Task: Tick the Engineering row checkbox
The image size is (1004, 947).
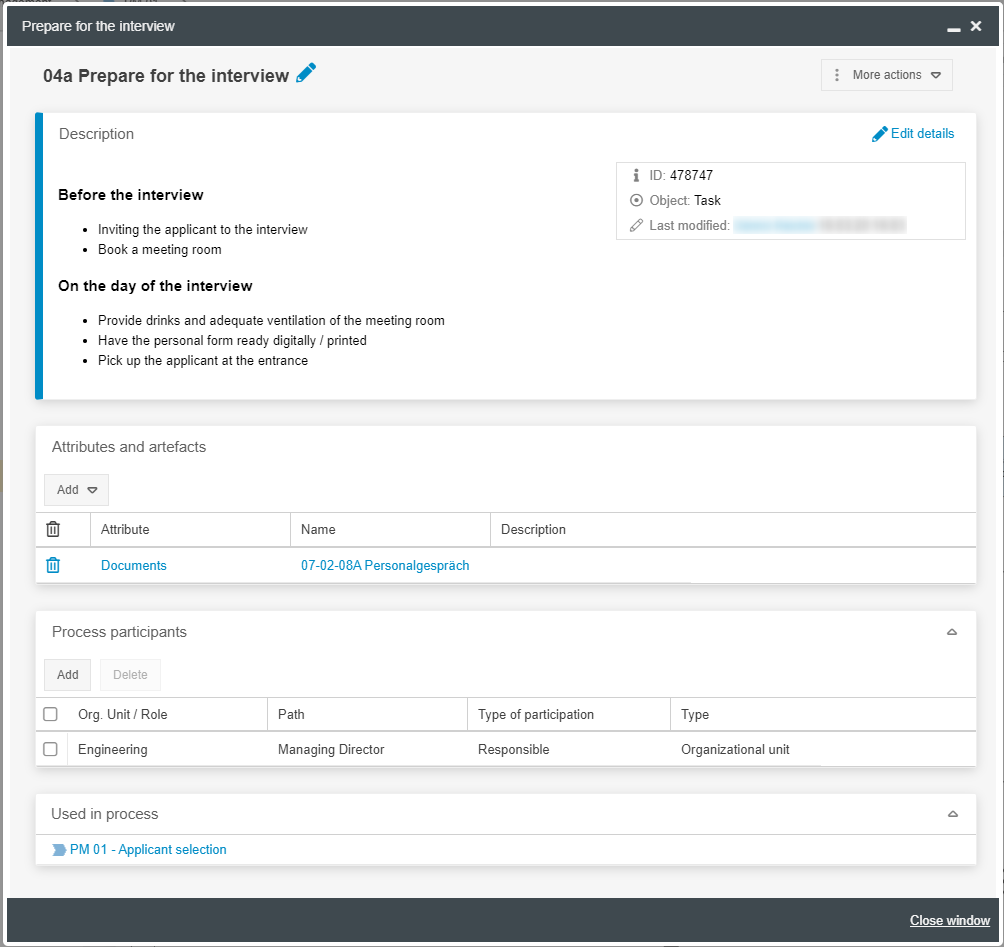Action: (51, 749)
